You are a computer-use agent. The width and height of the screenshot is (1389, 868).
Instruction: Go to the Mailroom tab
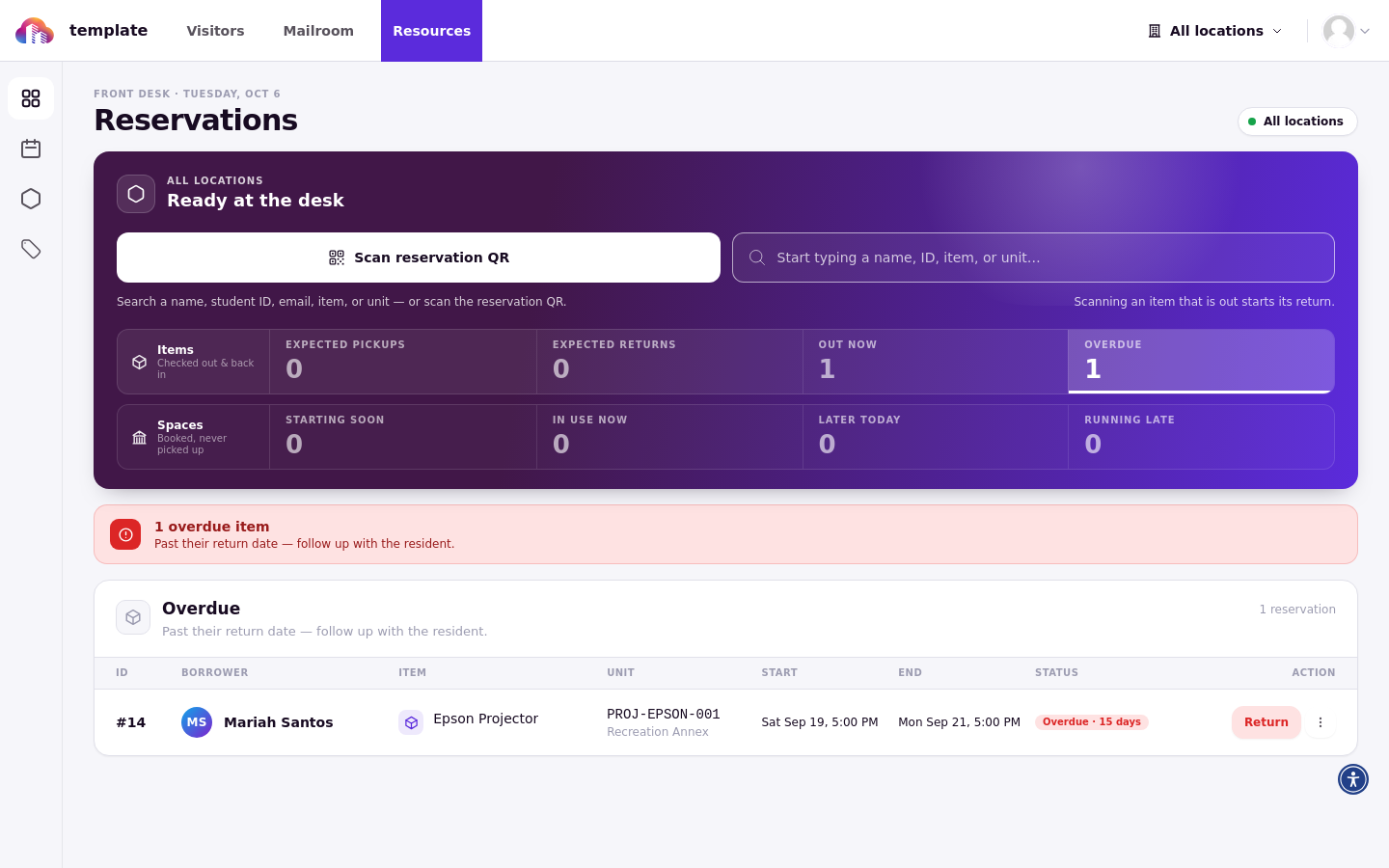[x=318, y=31]
